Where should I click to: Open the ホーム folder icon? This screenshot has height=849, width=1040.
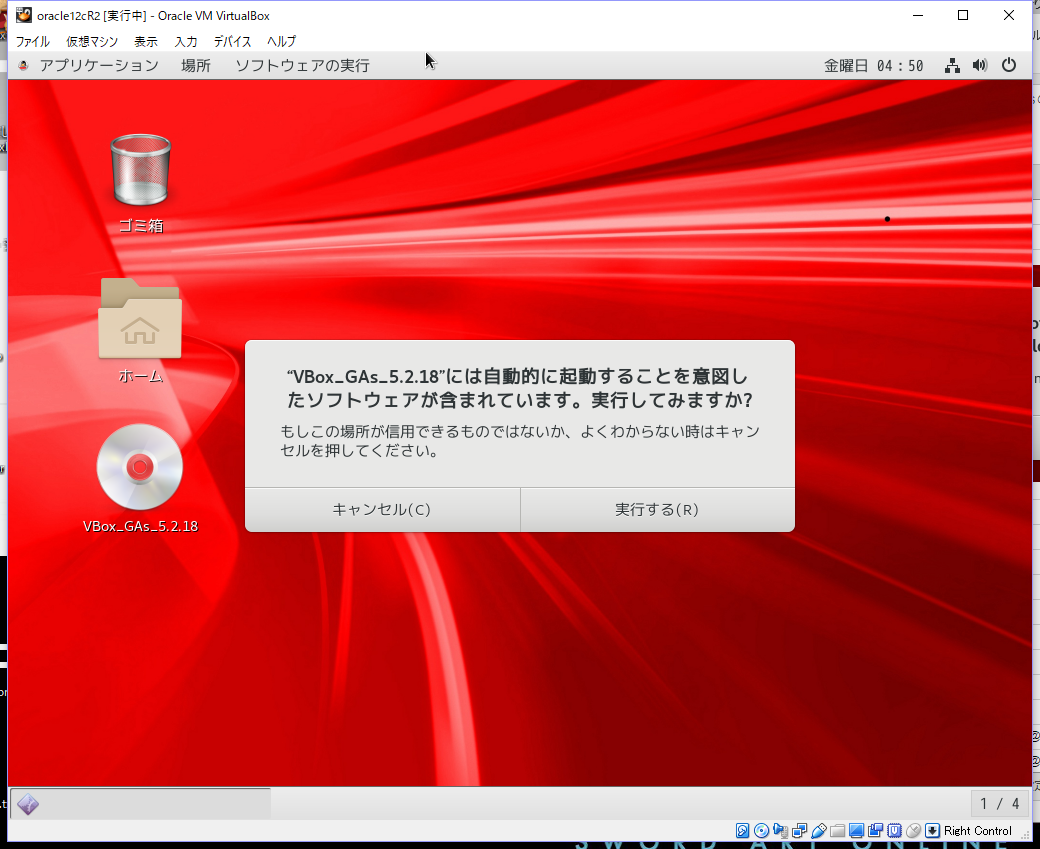(x=140, y=320)
